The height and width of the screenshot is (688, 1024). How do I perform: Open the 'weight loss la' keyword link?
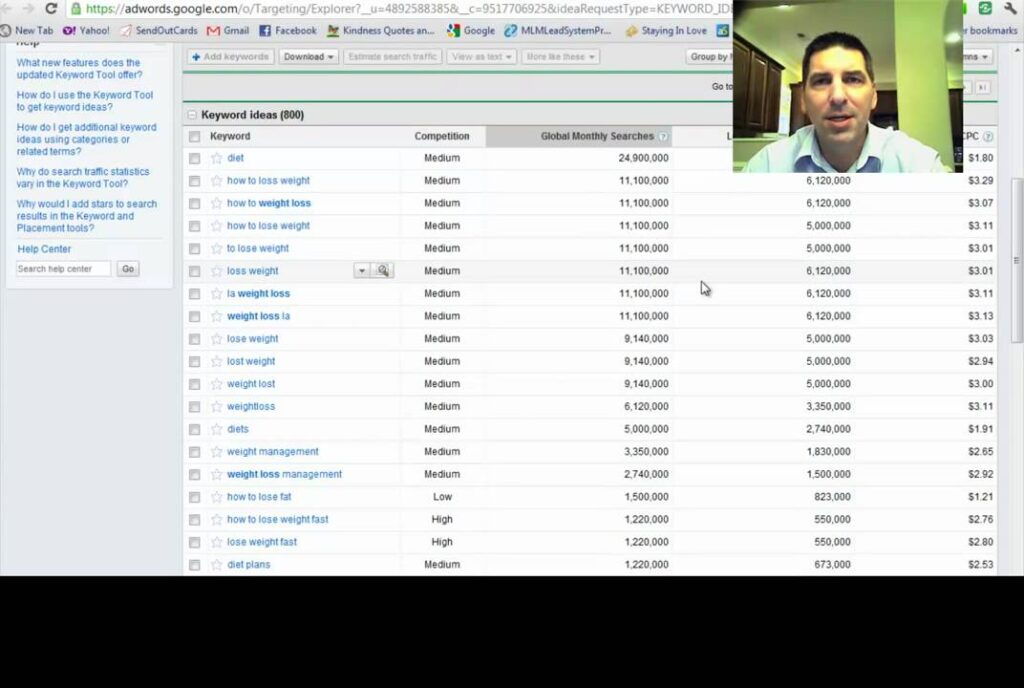pos(258,316)
